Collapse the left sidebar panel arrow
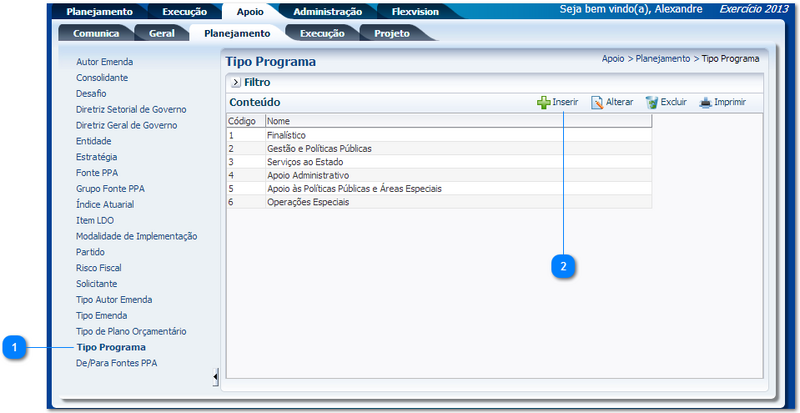The width and height of the screenshot is (800, 413). 216,376
